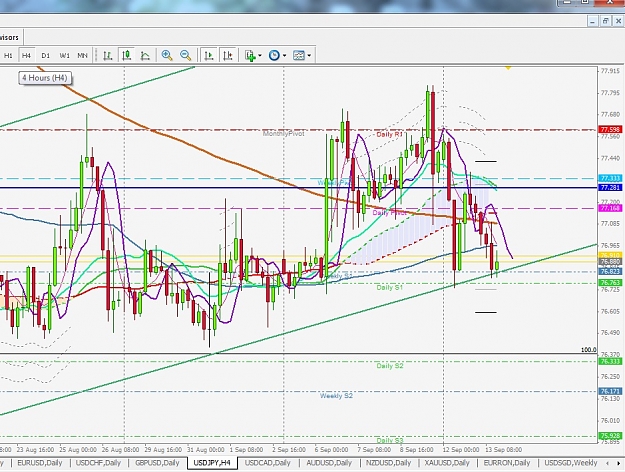The width and height of the screenshot is (625, 472).
Task: Restore down the inner chart window
Action: 605,21
